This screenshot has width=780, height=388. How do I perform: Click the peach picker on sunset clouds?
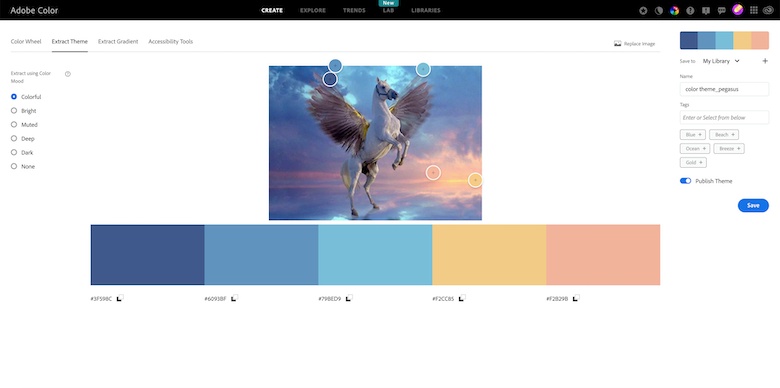tap(433, 173)
